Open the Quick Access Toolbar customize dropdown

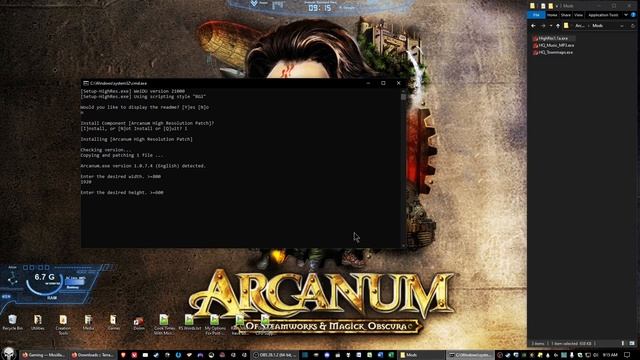(557, 6)
